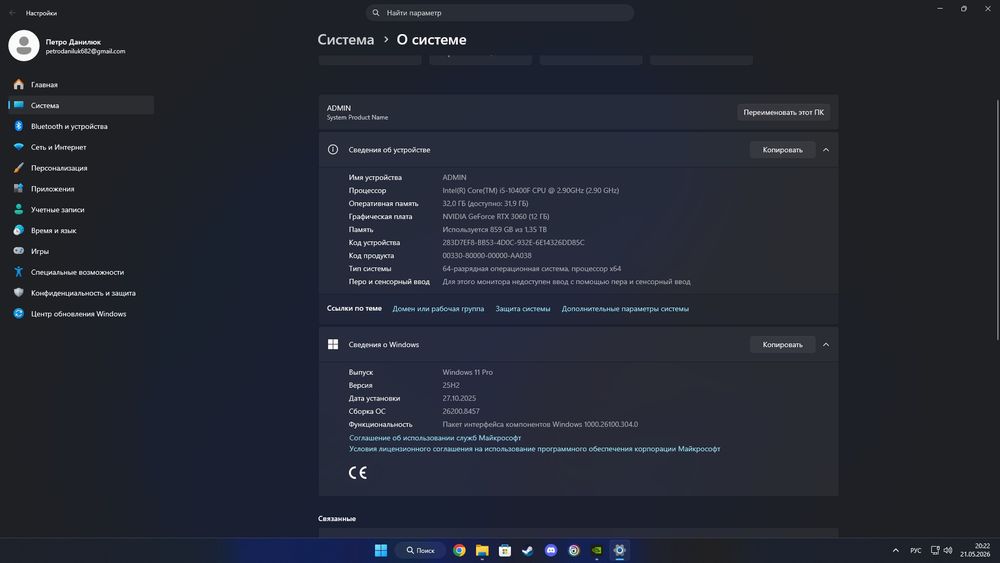The width and height of the screenshot is (1000, 563).
Task: Open Защита системы link
Action: (x=523, y=309)
